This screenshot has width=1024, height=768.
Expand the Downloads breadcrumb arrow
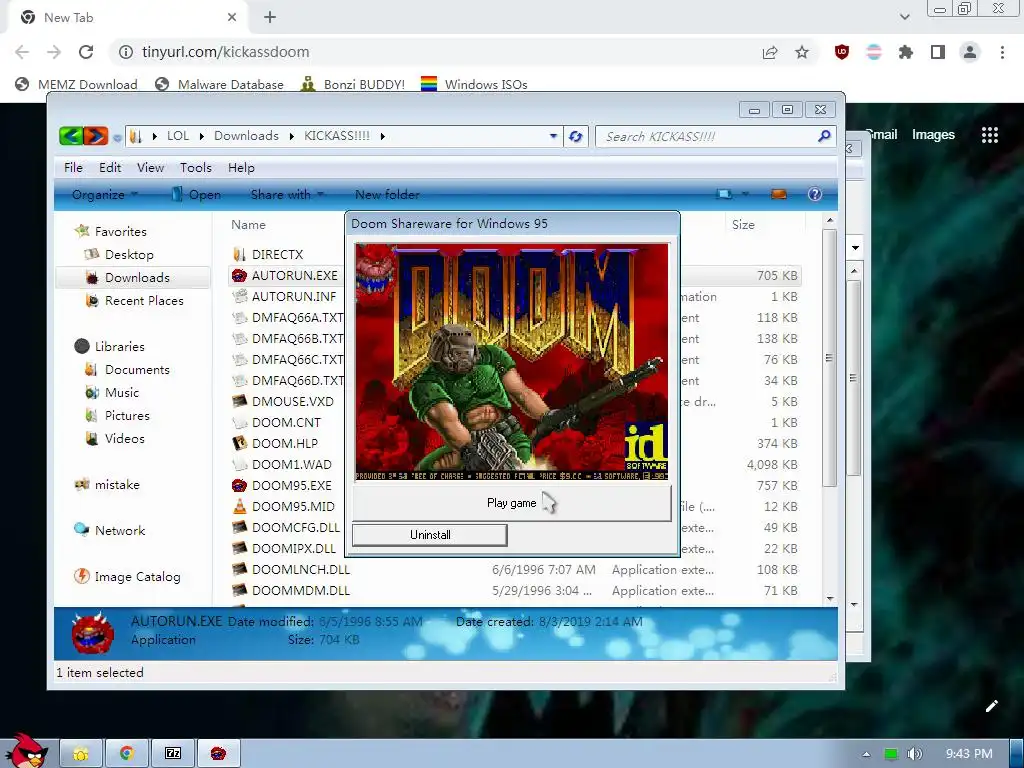coord(292,136)
